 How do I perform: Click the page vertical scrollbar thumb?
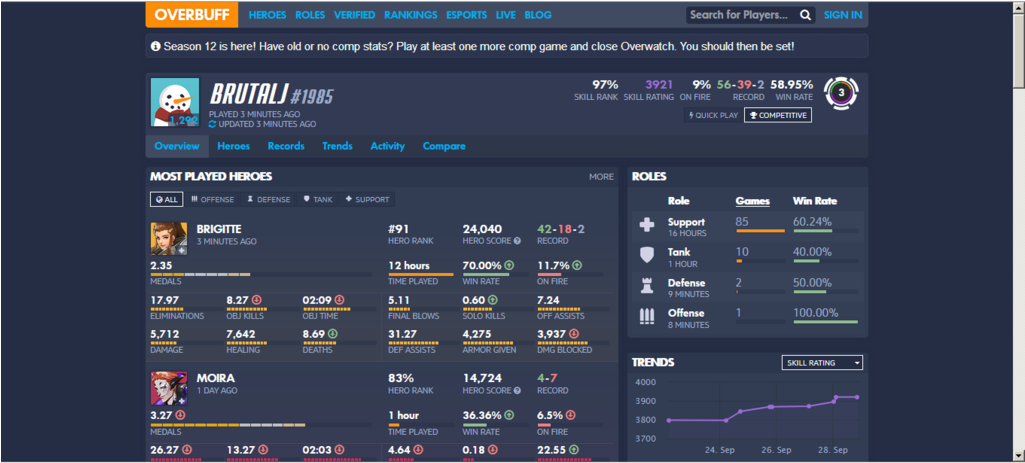[1018, 52]
